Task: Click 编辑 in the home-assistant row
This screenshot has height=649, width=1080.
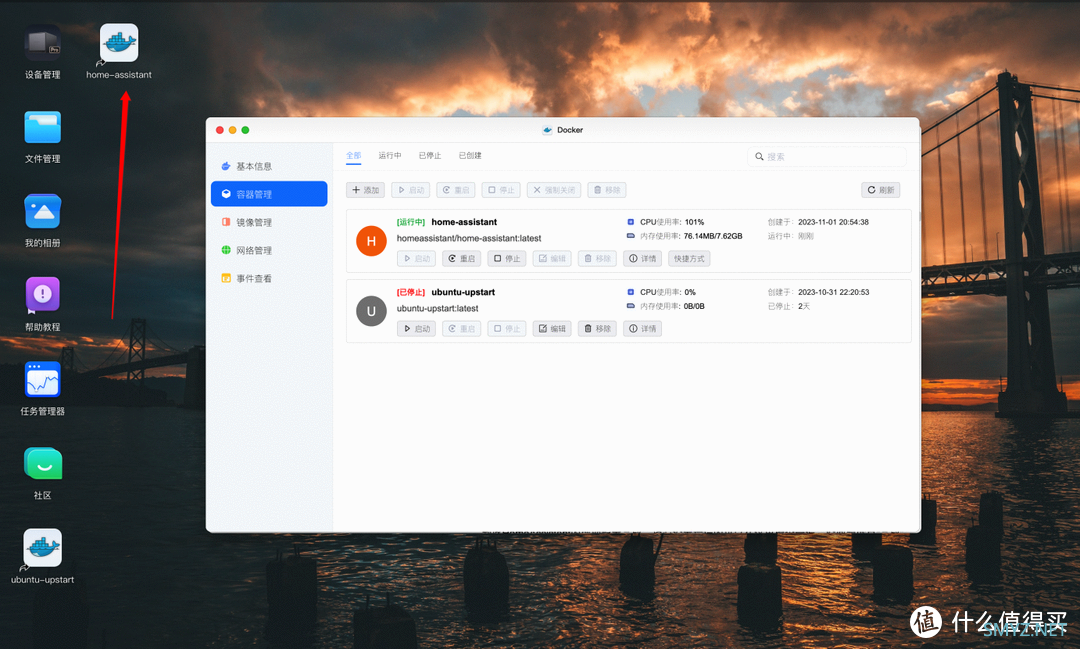Action: [552, 258]
